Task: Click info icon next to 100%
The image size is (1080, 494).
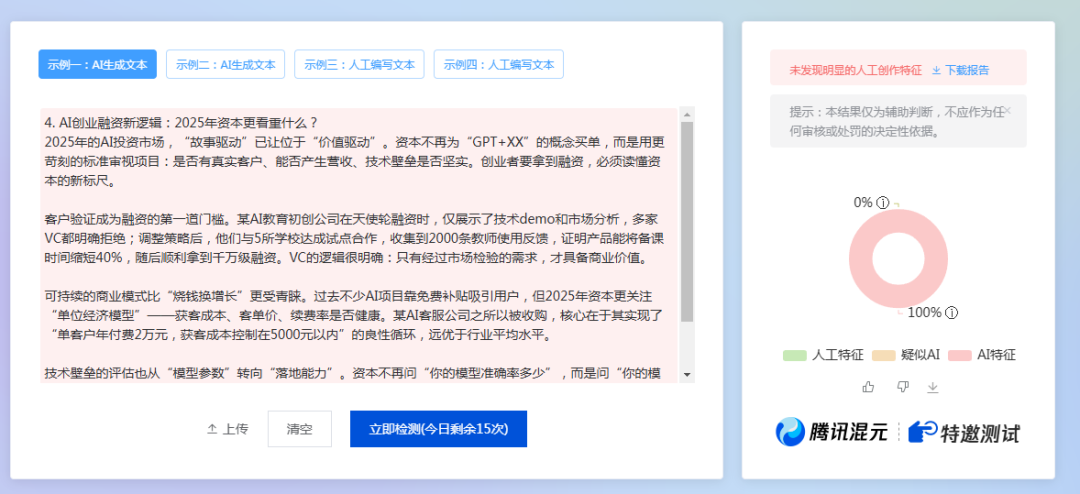Action: point(951,313)
